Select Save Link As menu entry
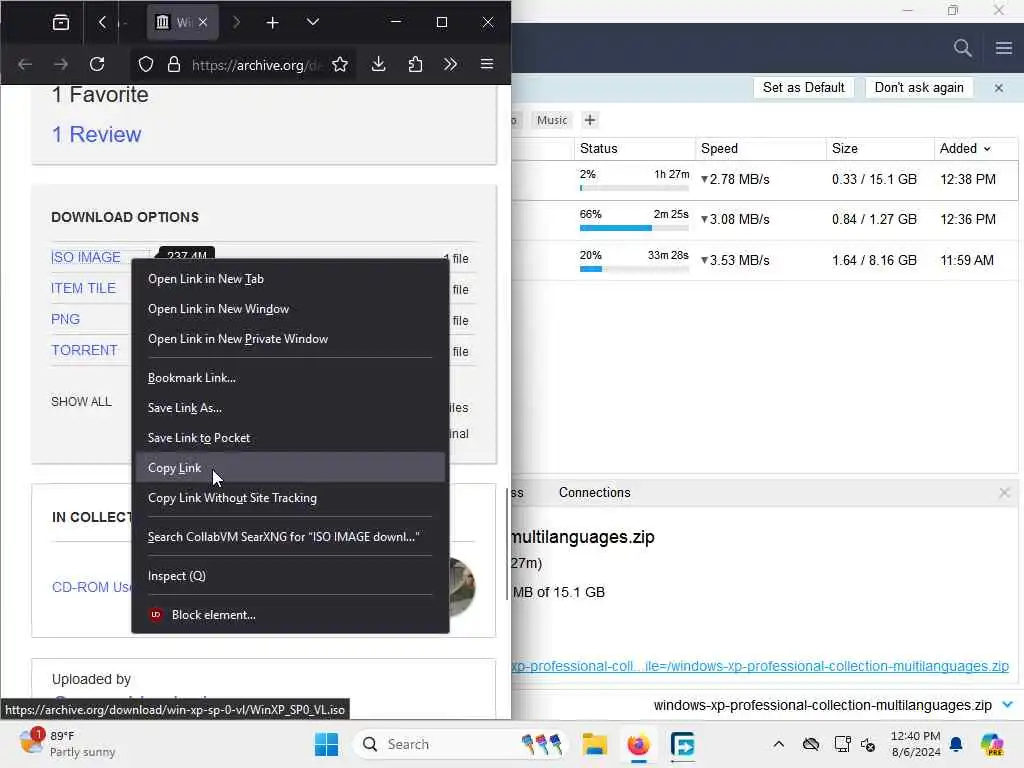 click(290, 408)
